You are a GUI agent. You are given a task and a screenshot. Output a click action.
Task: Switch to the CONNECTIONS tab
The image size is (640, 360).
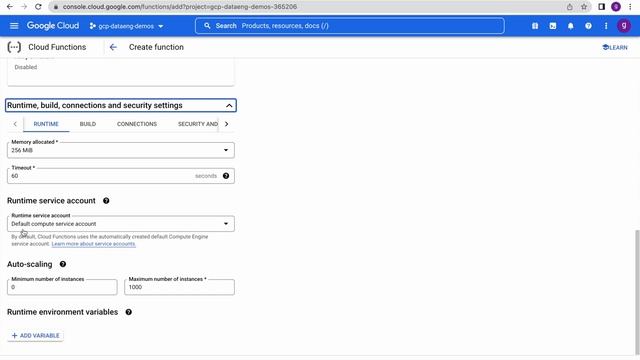pyautogui.click(x=137, y=124)
